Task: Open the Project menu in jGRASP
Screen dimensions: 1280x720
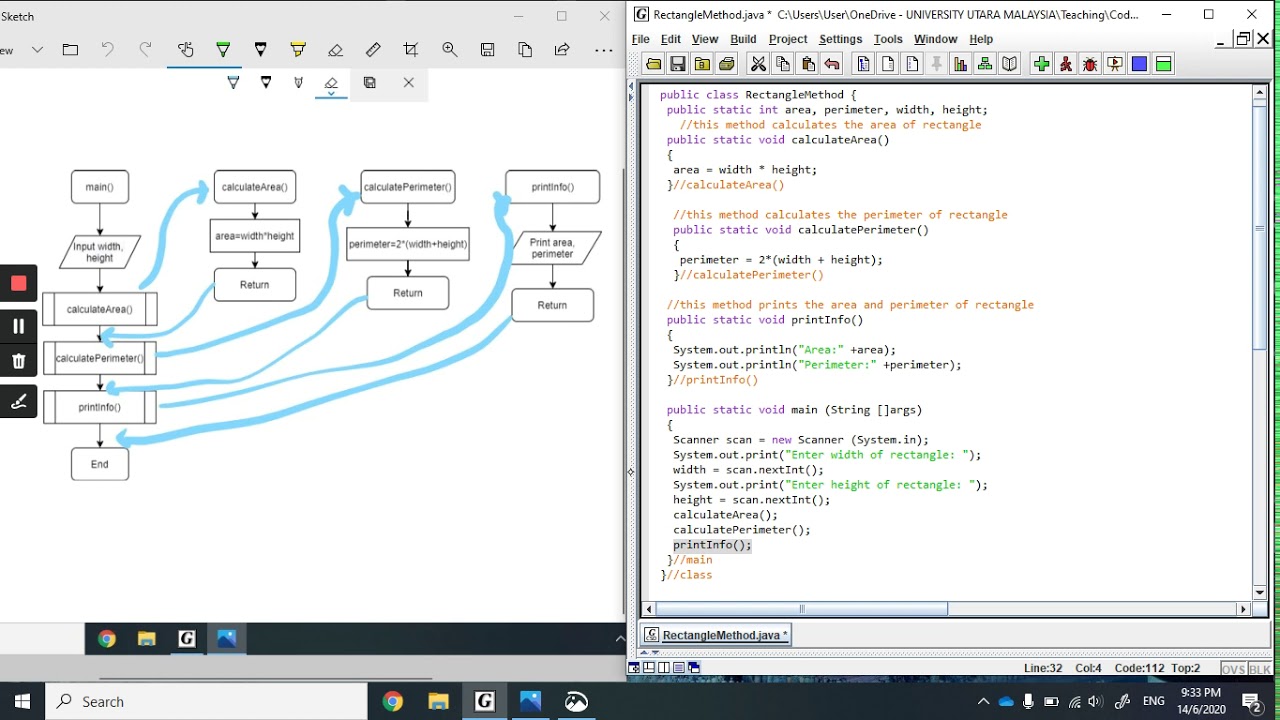Action: 788,39
